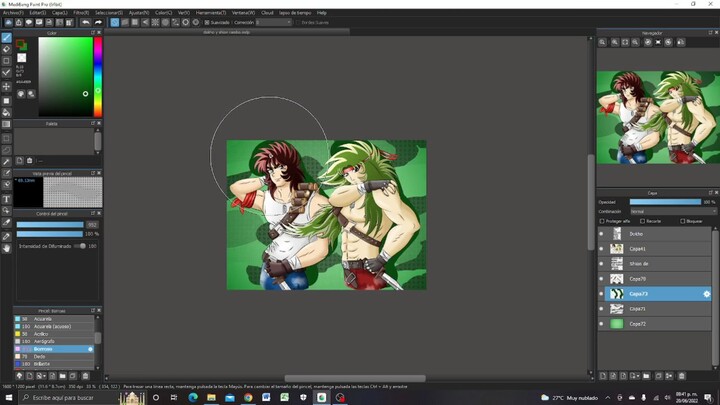Click the transparent color swatch
The width and height of the screenshot is (720, 405).
tap(22, 57)
